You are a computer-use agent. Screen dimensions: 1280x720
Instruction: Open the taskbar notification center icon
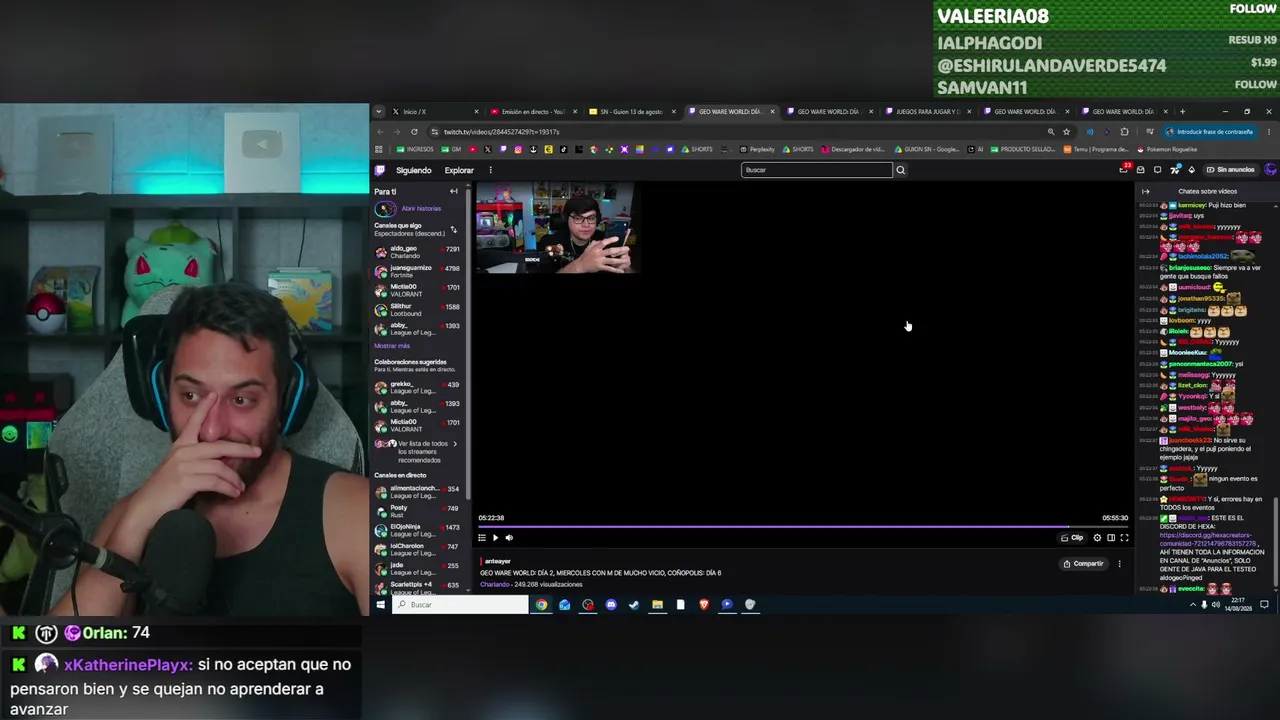(1264, 605)
